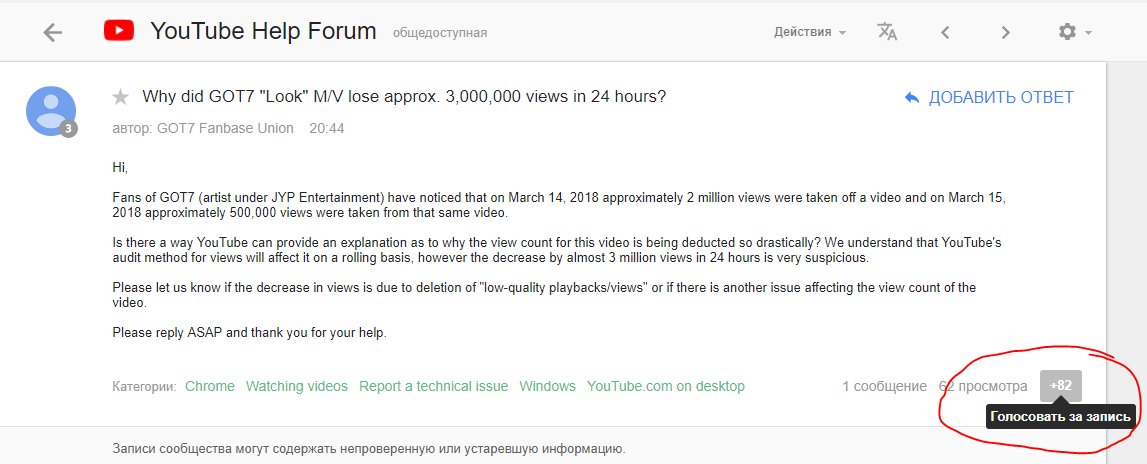Expand the Действия actions dropdown

click(x=810, y=32)
